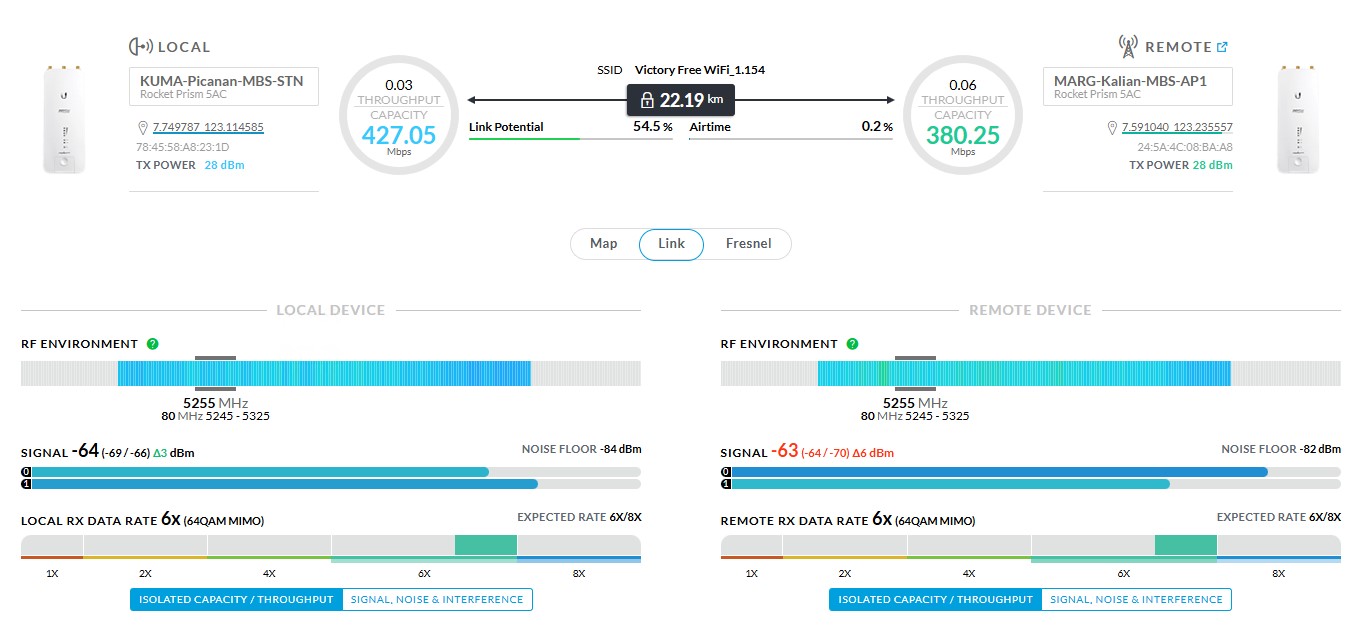Click the remote device external link icon
The height and width of the screenshot is (625, 1362).
[1222, 47]
